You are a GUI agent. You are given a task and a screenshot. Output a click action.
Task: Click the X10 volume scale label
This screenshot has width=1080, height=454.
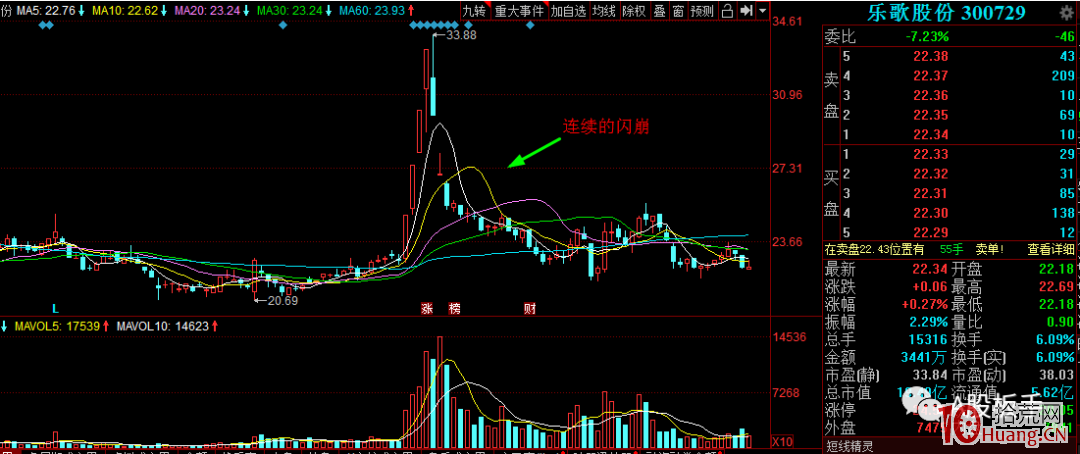point(782,440)
